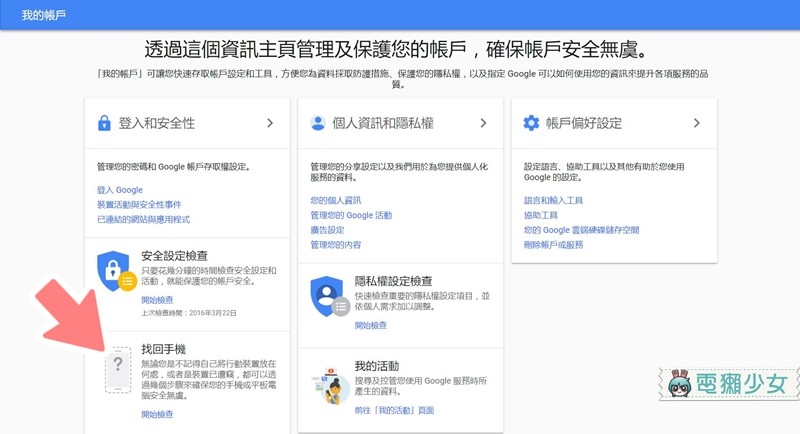The width and height of the screenshot is (800, 434).
Task: Click the gear icon beside 帳戶偏好設定
Action: pyautogui.click(x=531, y=123)
